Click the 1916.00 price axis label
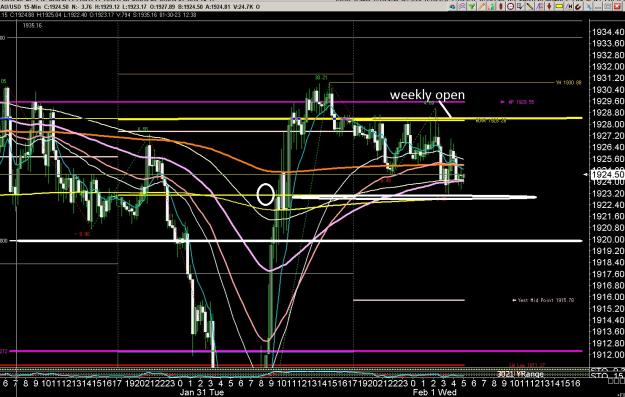625x397 pixels. 608,297
